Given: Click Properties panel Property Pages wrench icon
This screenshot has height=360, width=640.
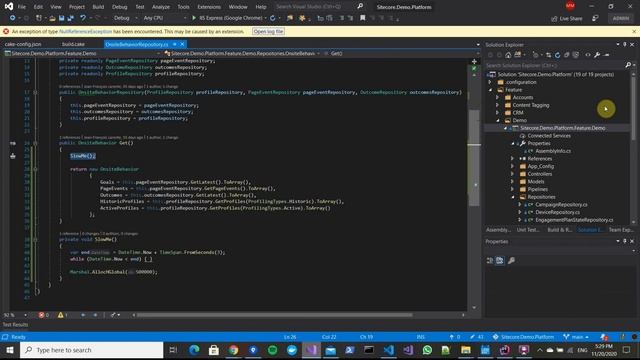Looking at the screenshot, I should tap(511, 260).
